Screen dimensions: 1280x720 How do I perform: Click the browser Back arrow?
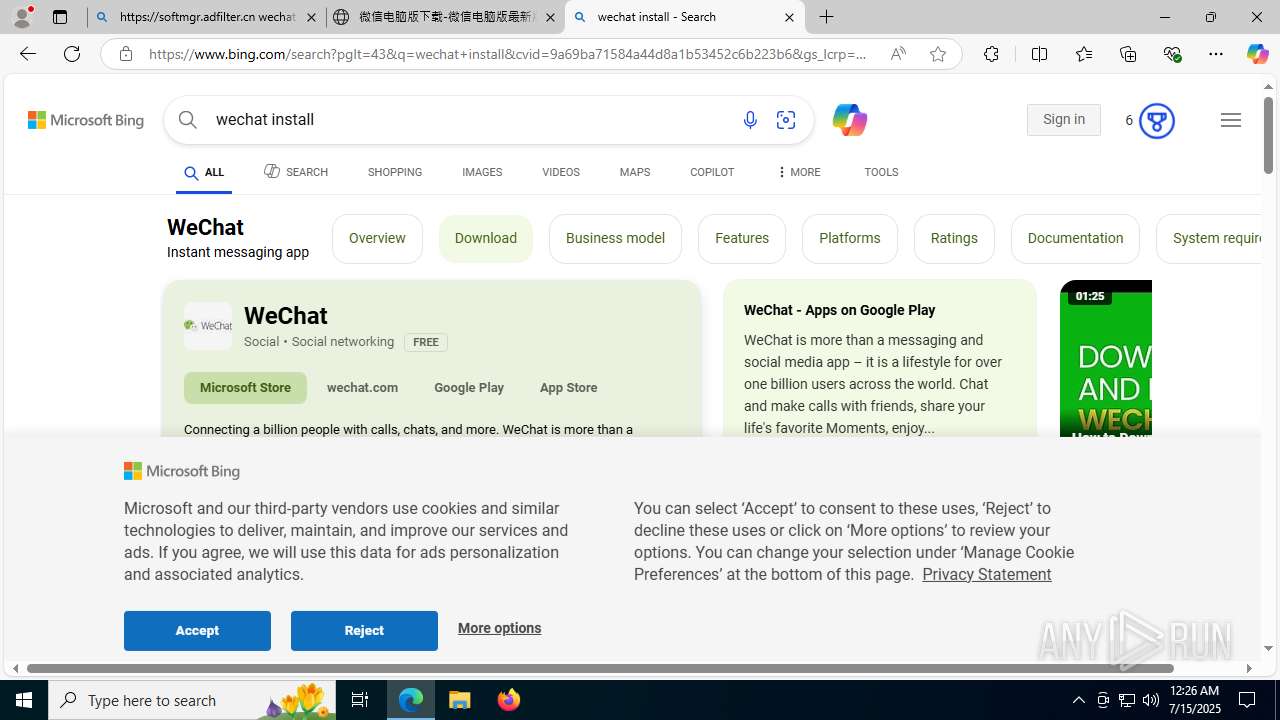click(x=27, y=54)
